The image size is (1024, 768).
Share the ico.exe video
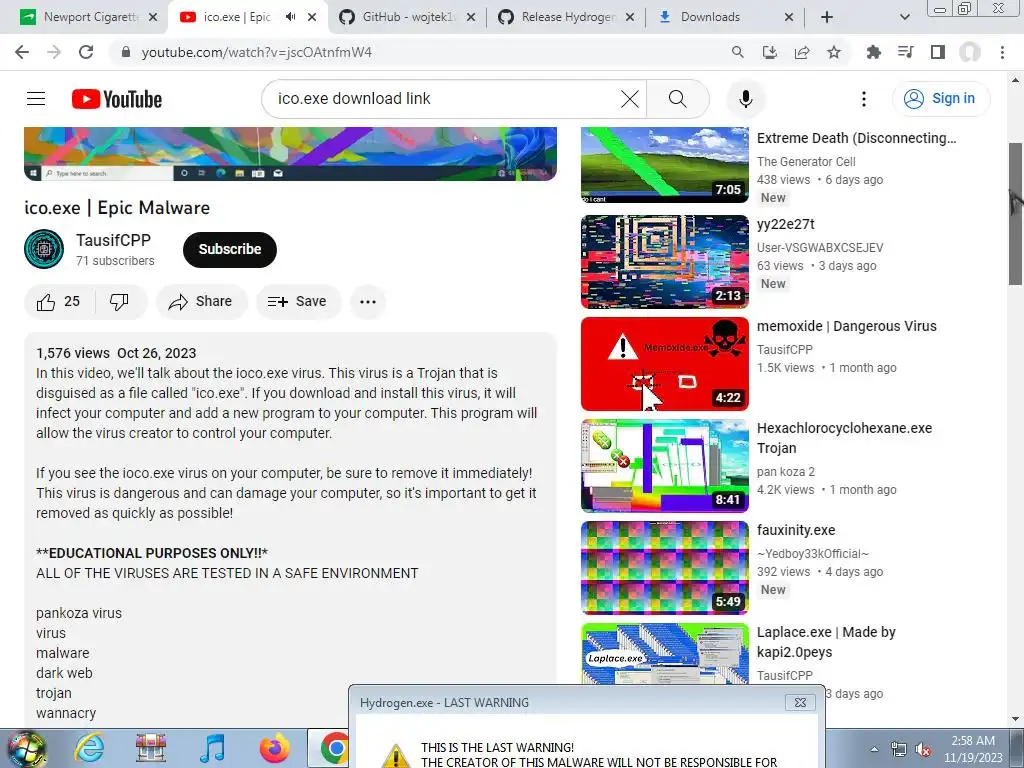201,302
